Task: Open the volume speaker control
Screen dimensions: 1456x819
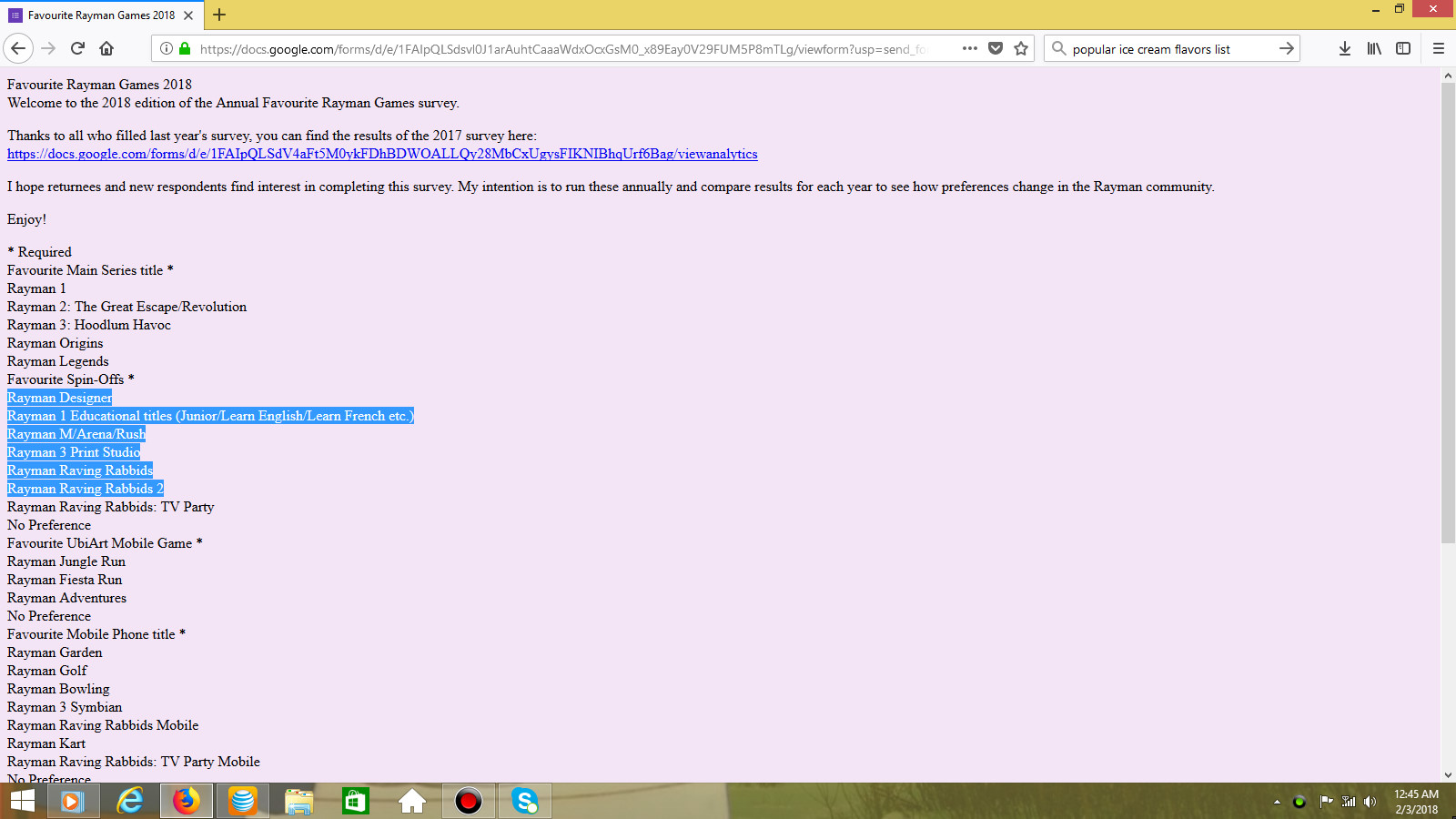Action: click(x=1370, y=802)
